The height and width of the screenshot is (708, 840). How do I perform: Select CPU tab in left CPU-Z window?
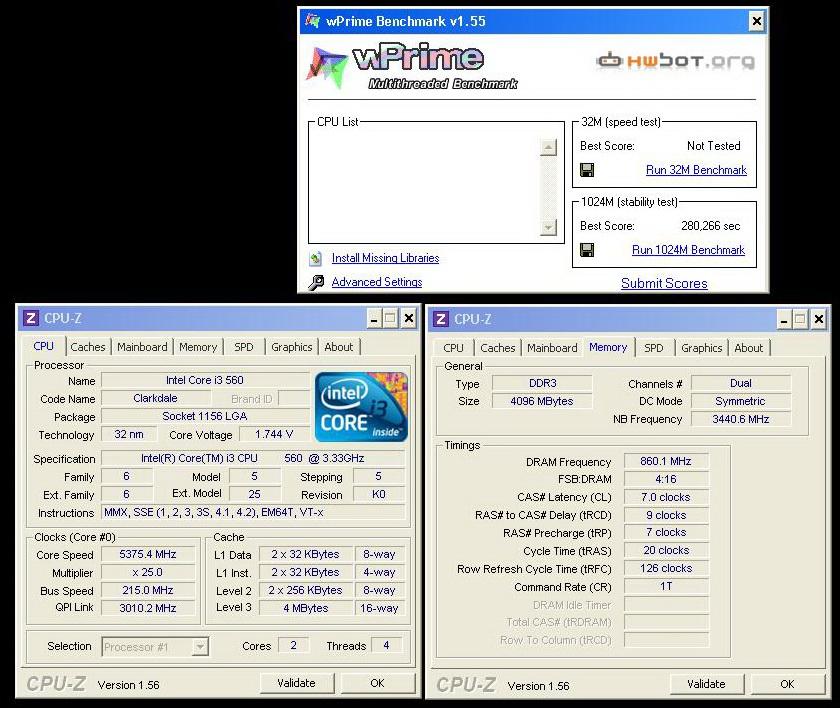43,346
